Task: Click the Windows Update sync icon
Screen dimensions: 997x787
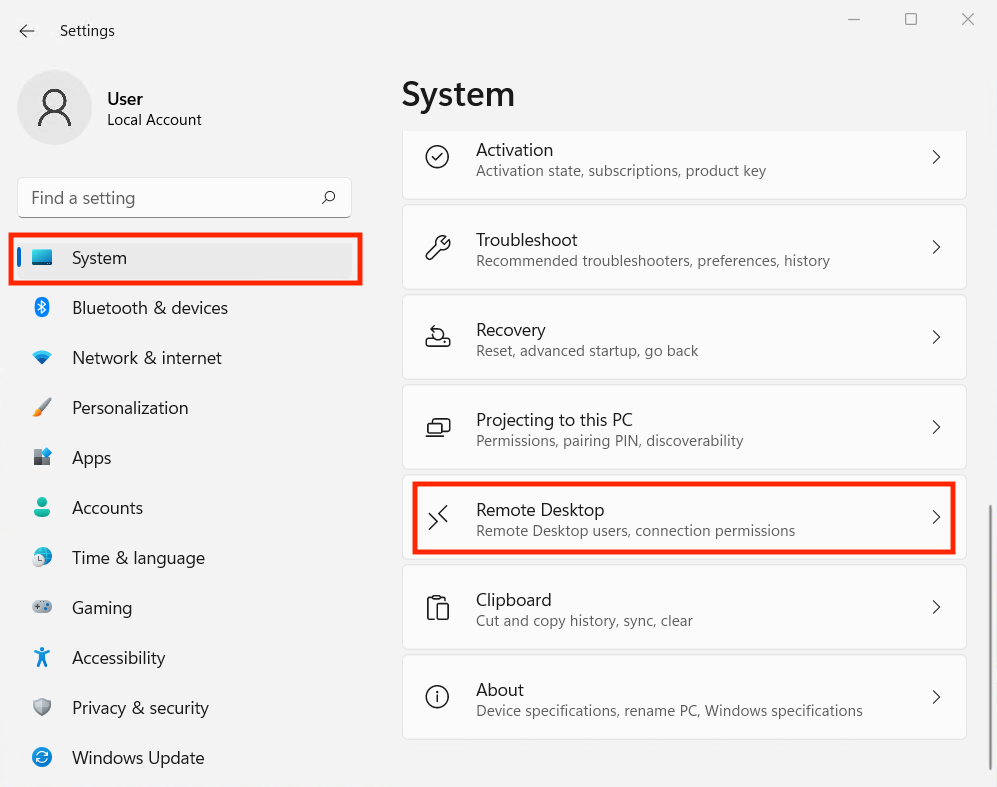Action: pyautogui.click(x=42, y=758)
